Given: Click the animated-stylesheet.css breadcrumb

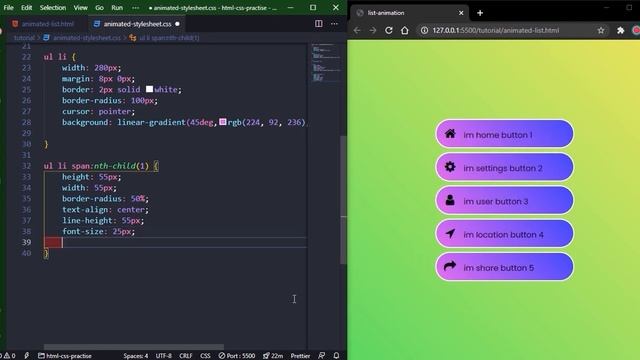Looking at the screenshot, I should [x=82, y=38].
